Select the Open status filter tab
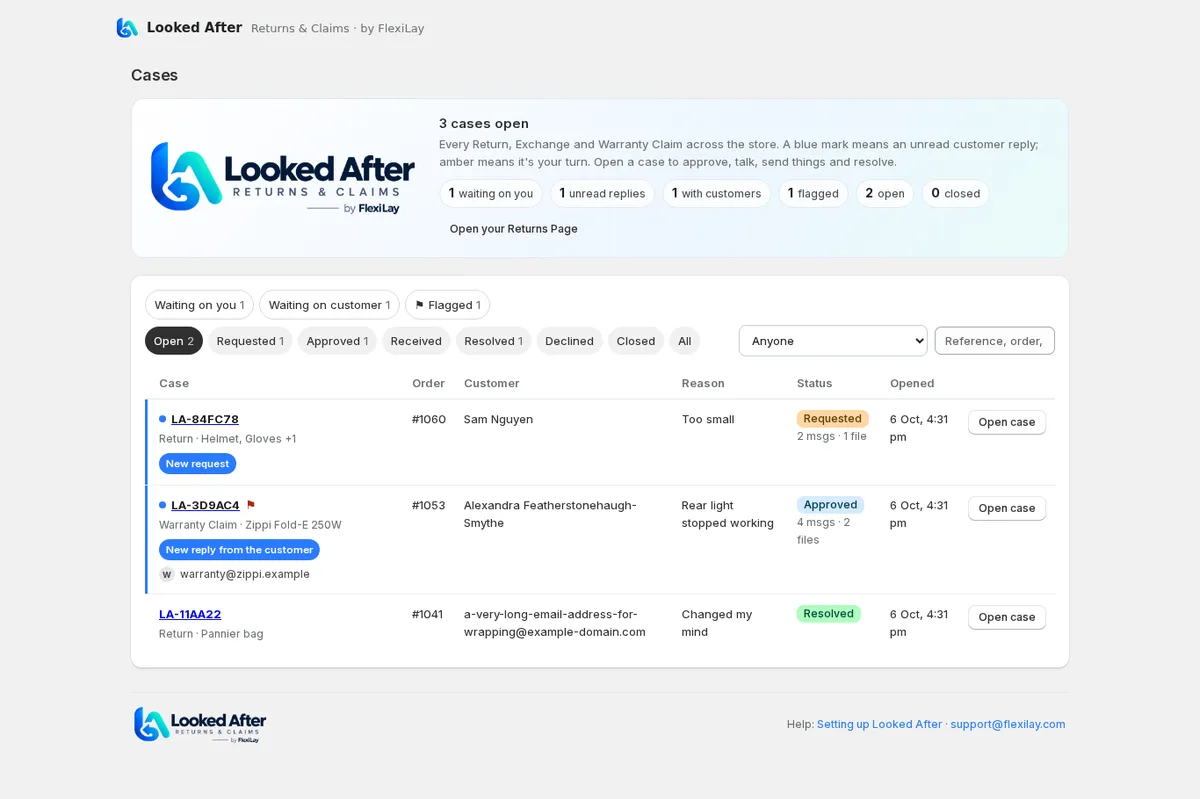The width and height of the screenshot is (1200, 799). (x=174, y=341)
